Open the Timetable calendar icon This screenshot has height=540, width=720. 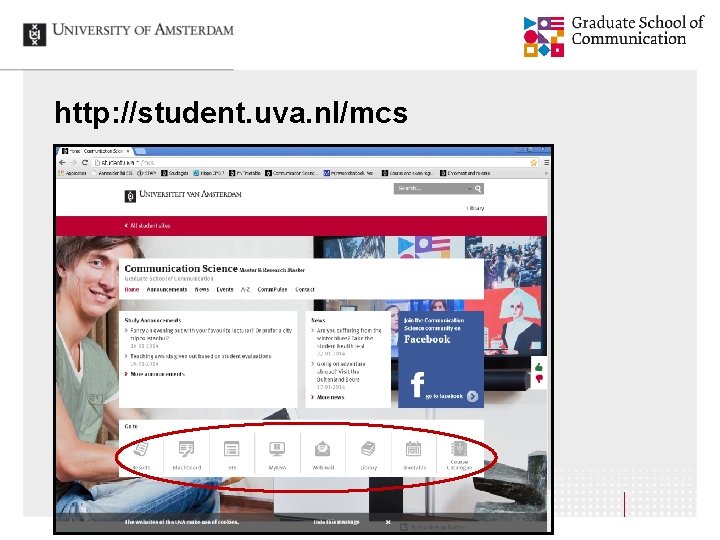(413, 449)
